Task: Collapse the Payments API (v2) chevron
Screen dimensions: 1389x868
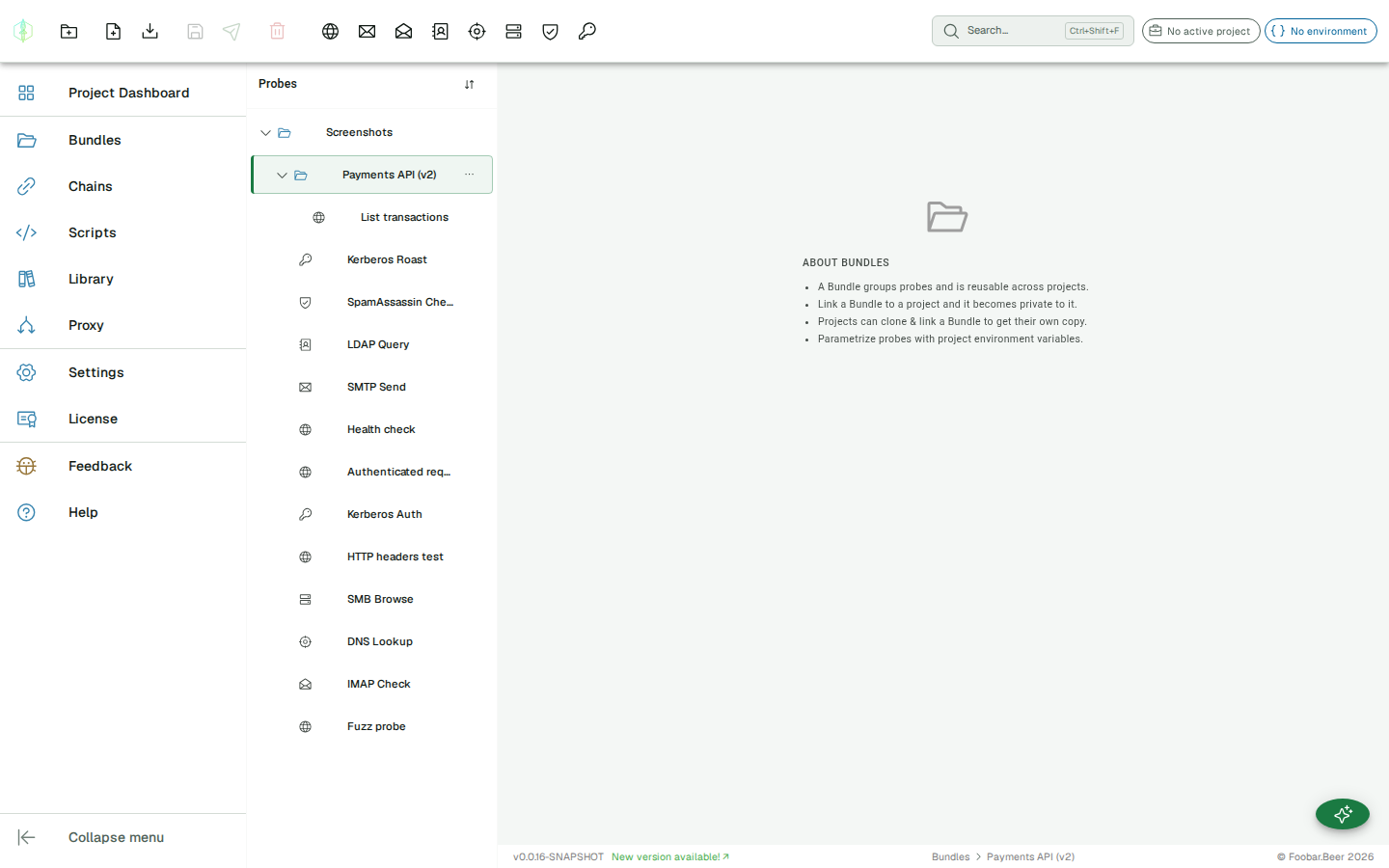Action: [x=282, y=175]
